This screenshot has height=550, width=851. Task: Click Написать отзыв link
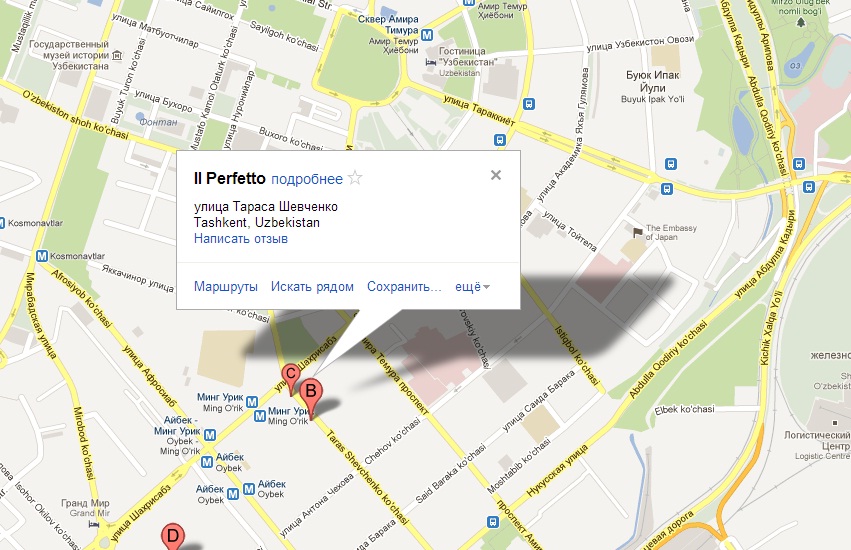[240, 238]
